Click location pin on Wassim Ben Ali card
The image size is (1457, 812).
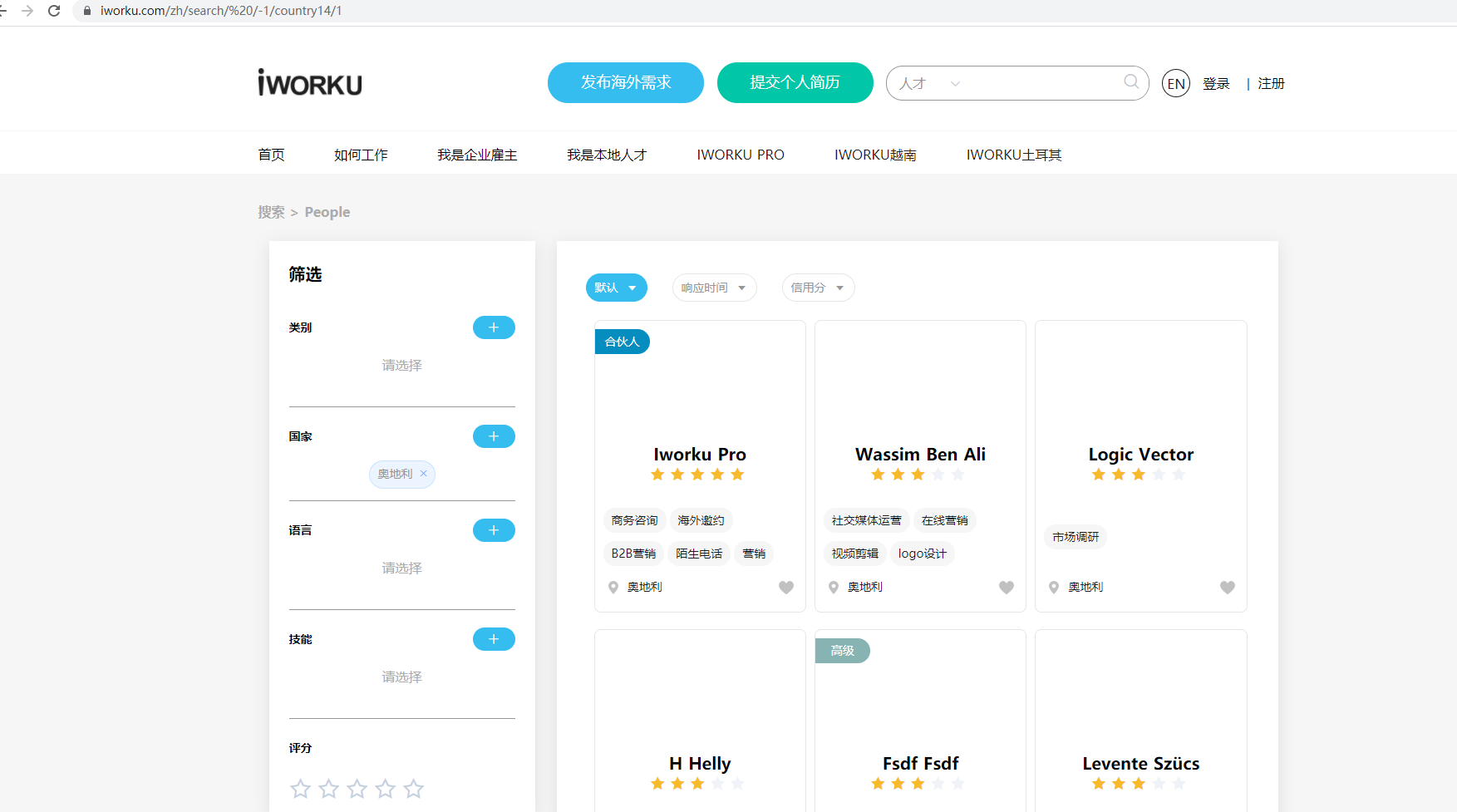coord(834,588)
